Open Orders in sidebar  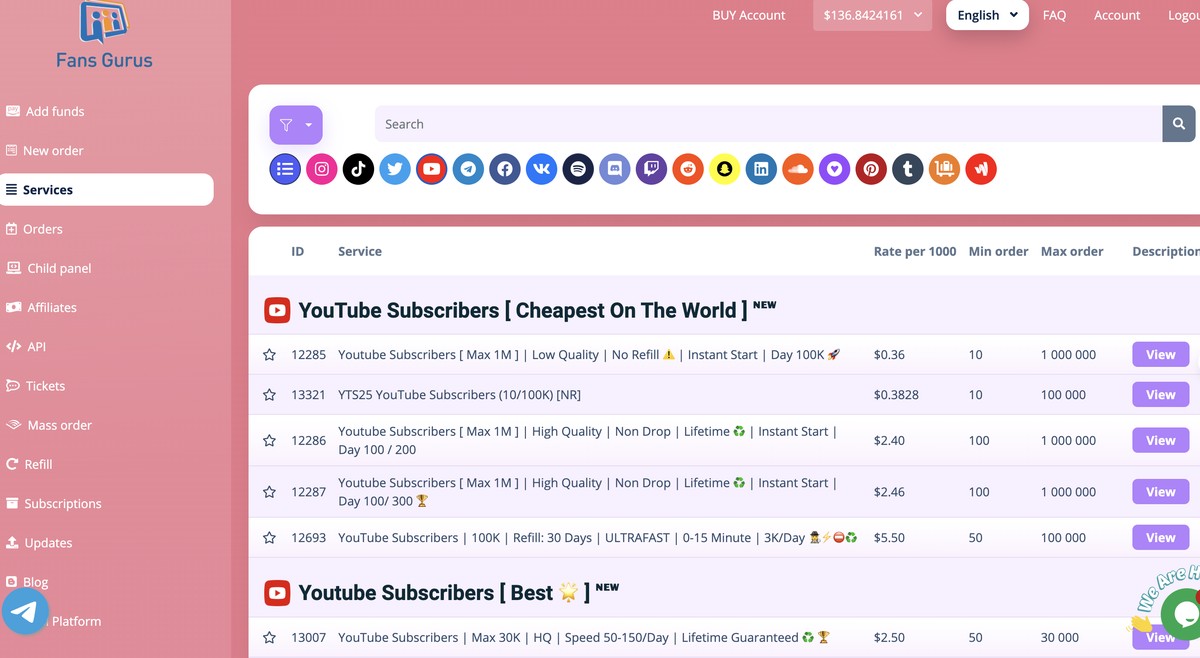(34, 229)
